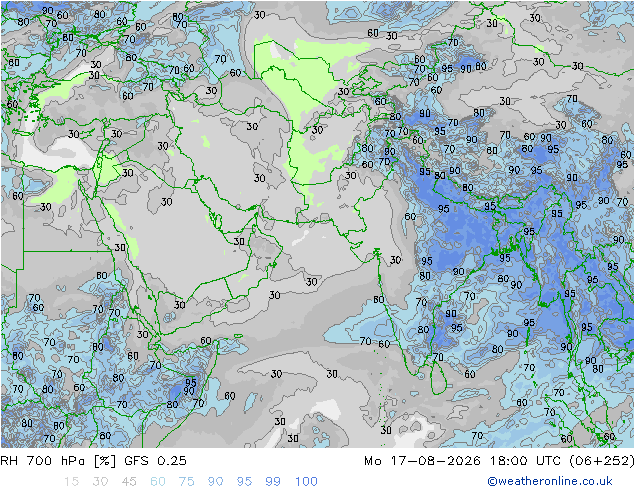Click the ©weatheronline.co.uk link

[x=549, y=481]
